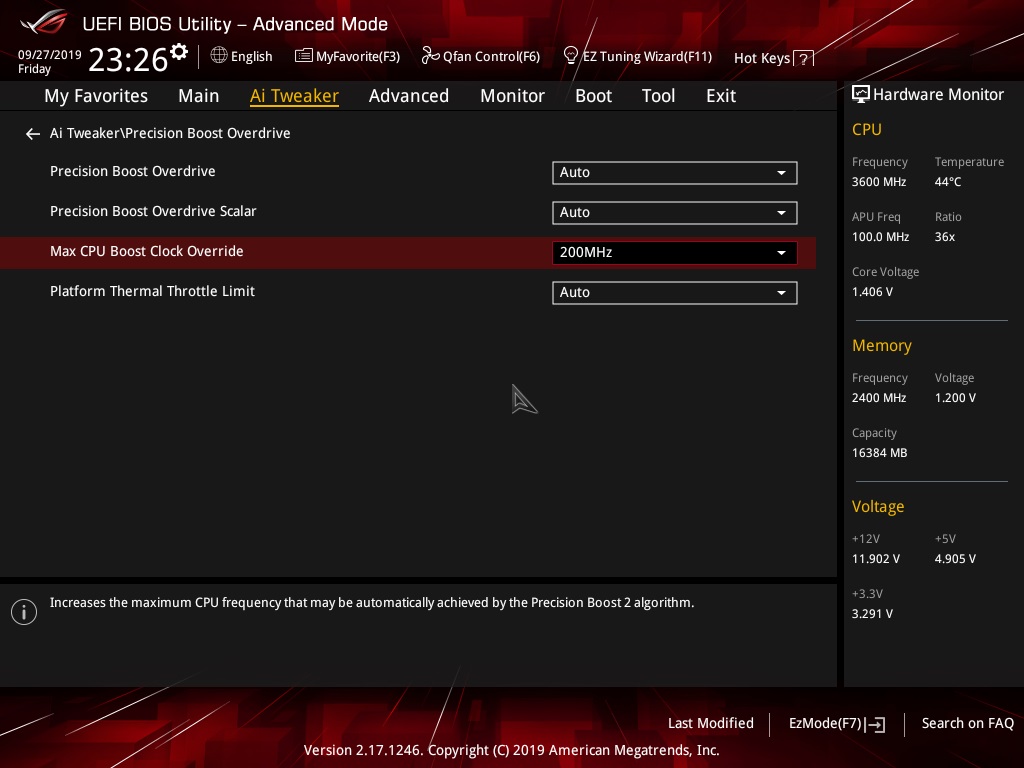
Task: Open the Boot tab
Action: click(594, 96)
